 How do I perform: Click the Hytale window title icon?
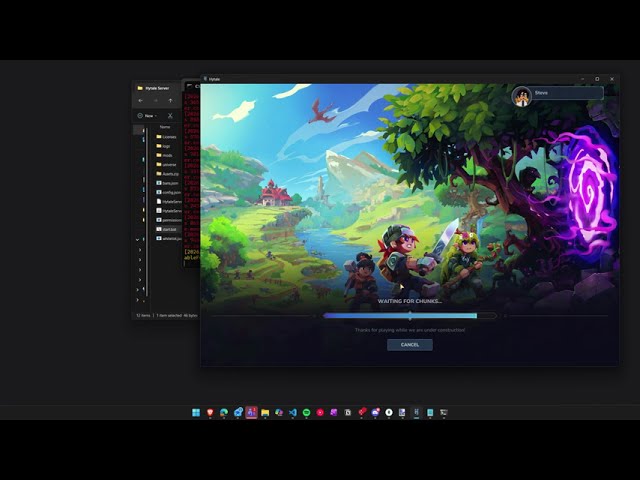tap(205, 79)
